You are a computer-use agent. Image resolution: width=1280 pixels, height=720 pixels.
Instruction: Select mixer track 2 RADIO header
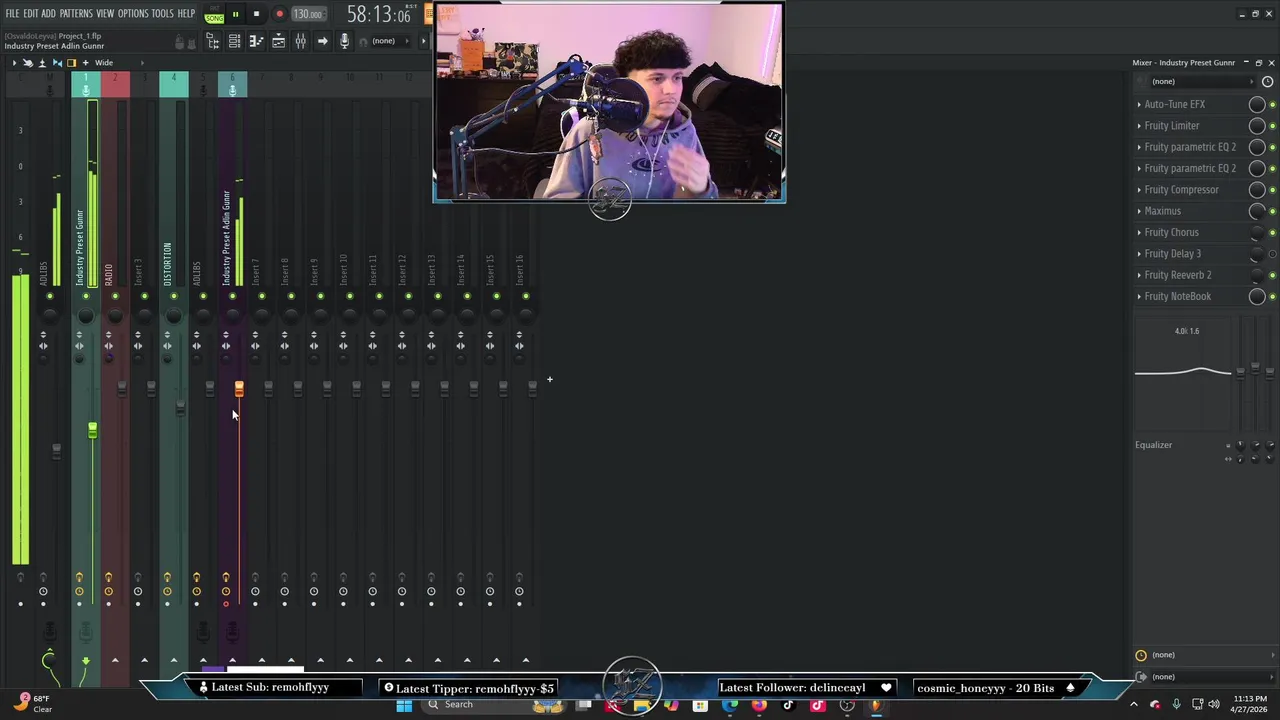click(115, 85)
